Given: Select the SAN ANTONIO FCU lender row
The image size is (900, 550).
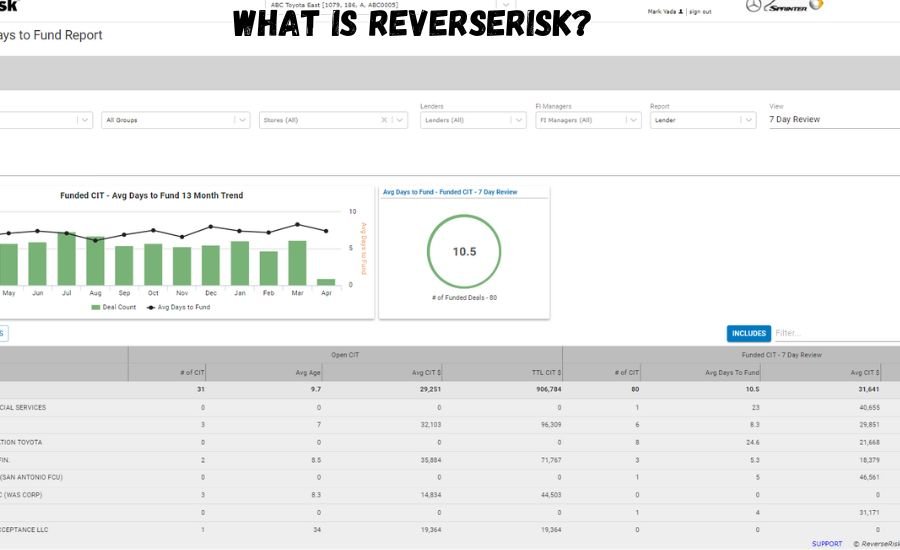Looking at the screenshot, I should (x=450, y=477).
